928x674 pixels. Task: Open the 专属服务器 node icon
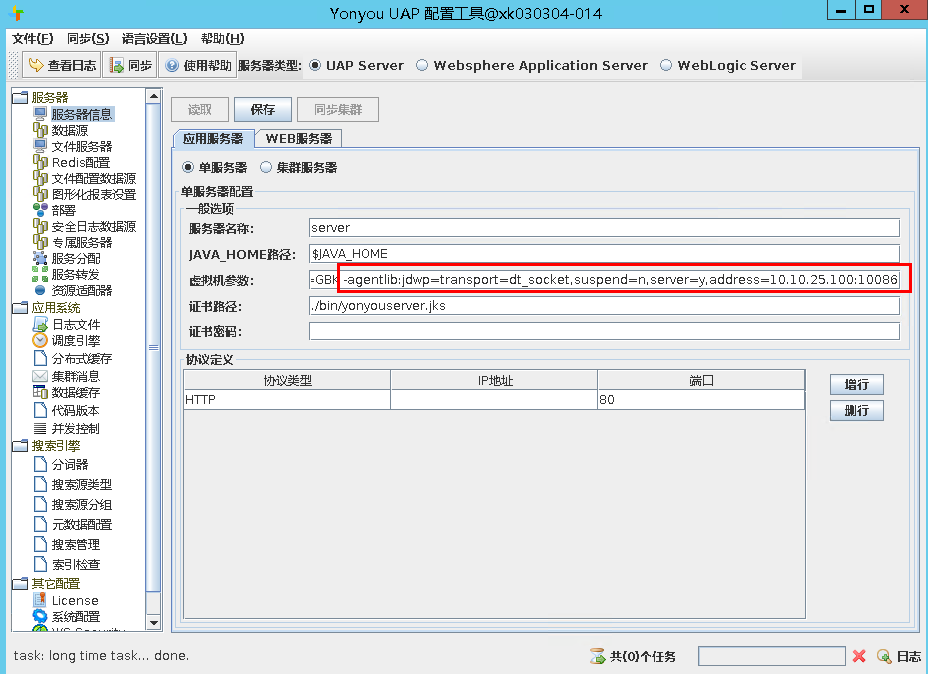coord(40,241)
